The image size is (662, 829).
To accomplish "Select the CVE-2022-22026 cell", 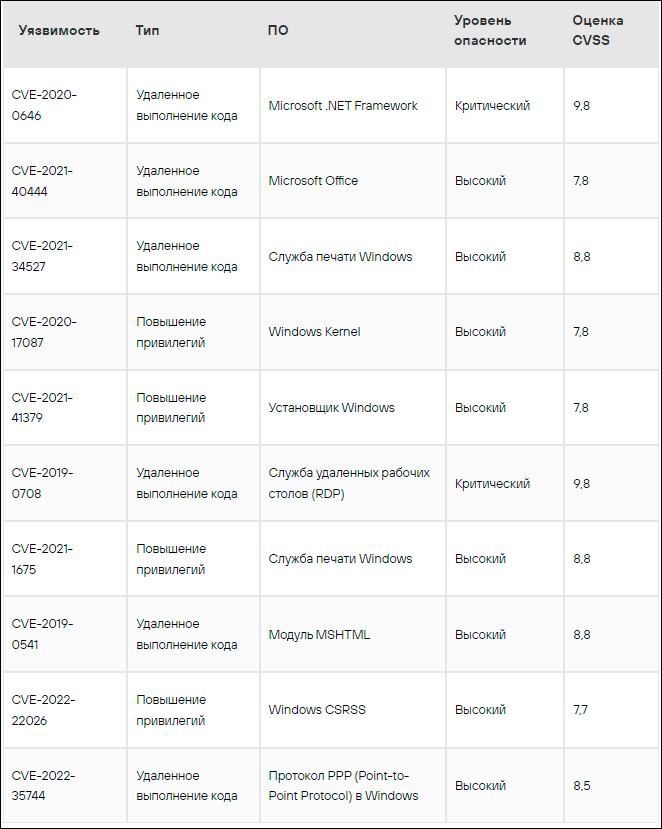I will 44,709.
